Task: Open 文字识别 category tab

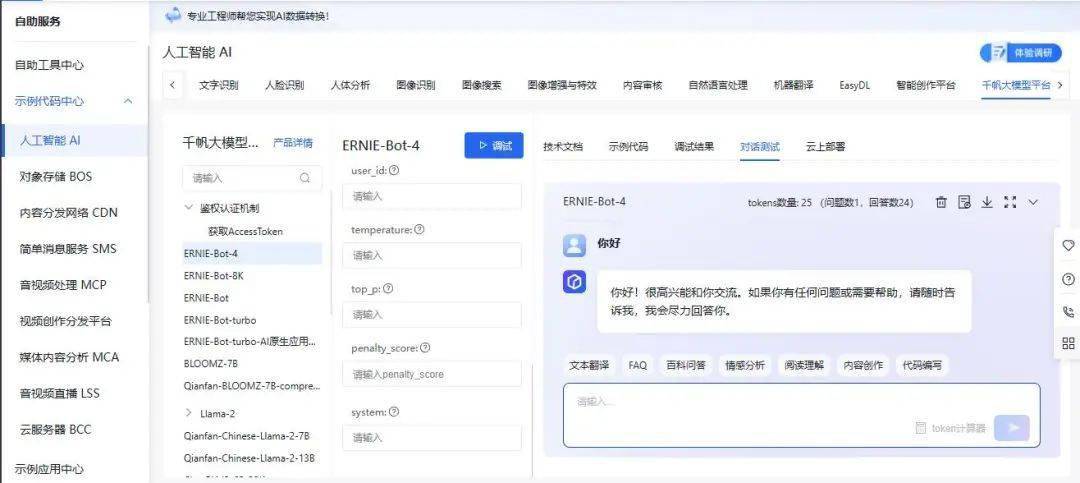Action: click(x=218, y=85)
